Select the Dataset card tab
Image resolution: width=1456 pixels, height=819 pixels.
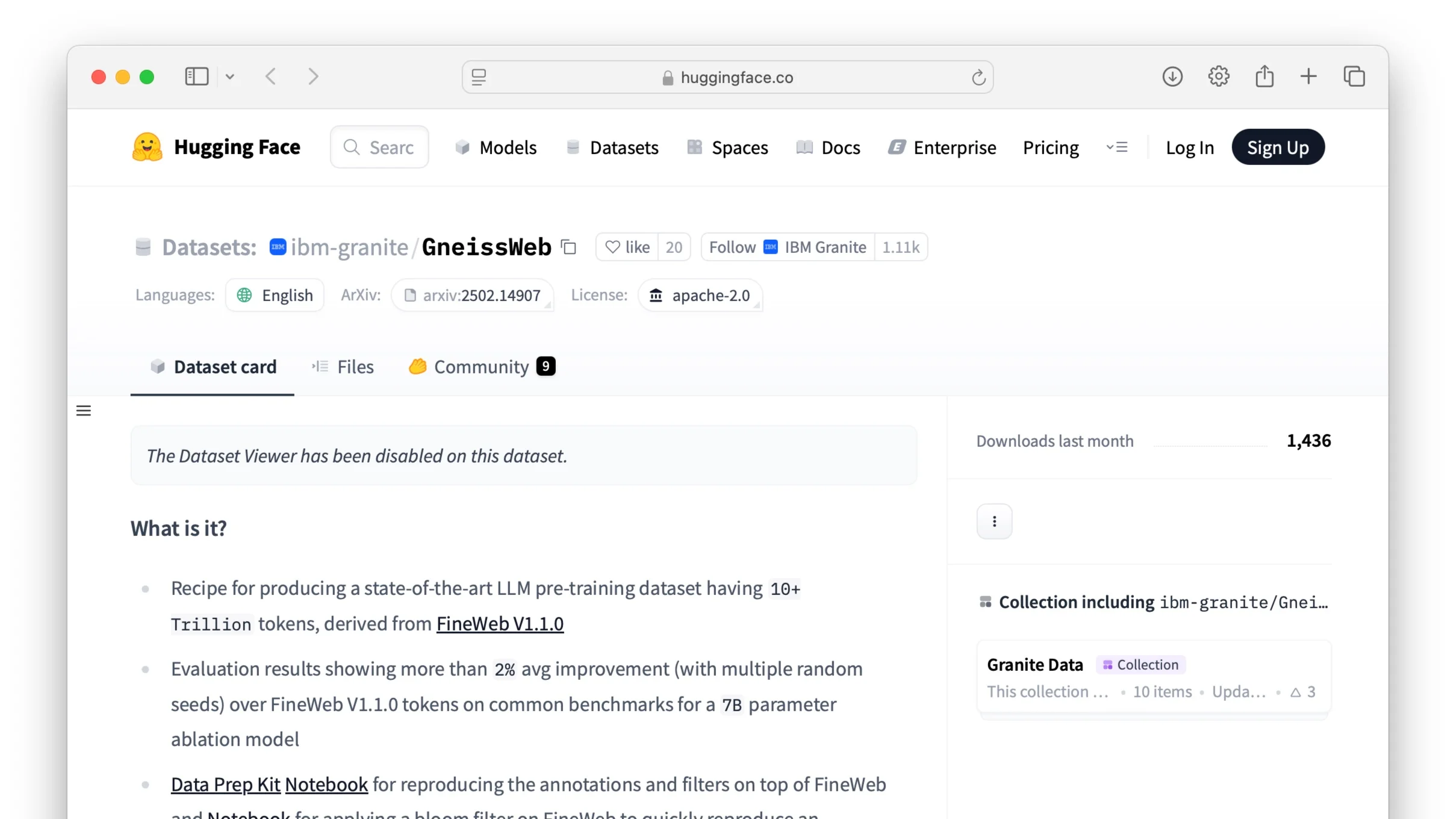point(213,367)
